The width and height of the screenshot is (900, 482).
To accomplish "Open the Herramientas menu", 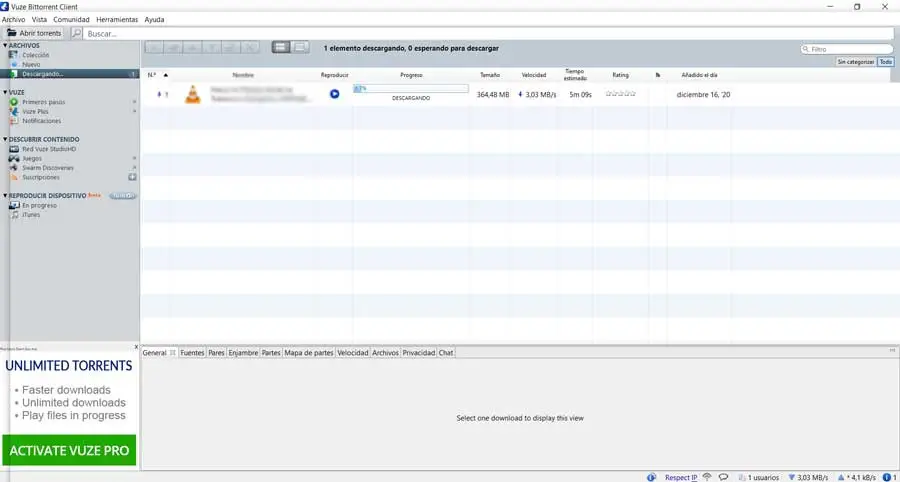I will [117, 20].
